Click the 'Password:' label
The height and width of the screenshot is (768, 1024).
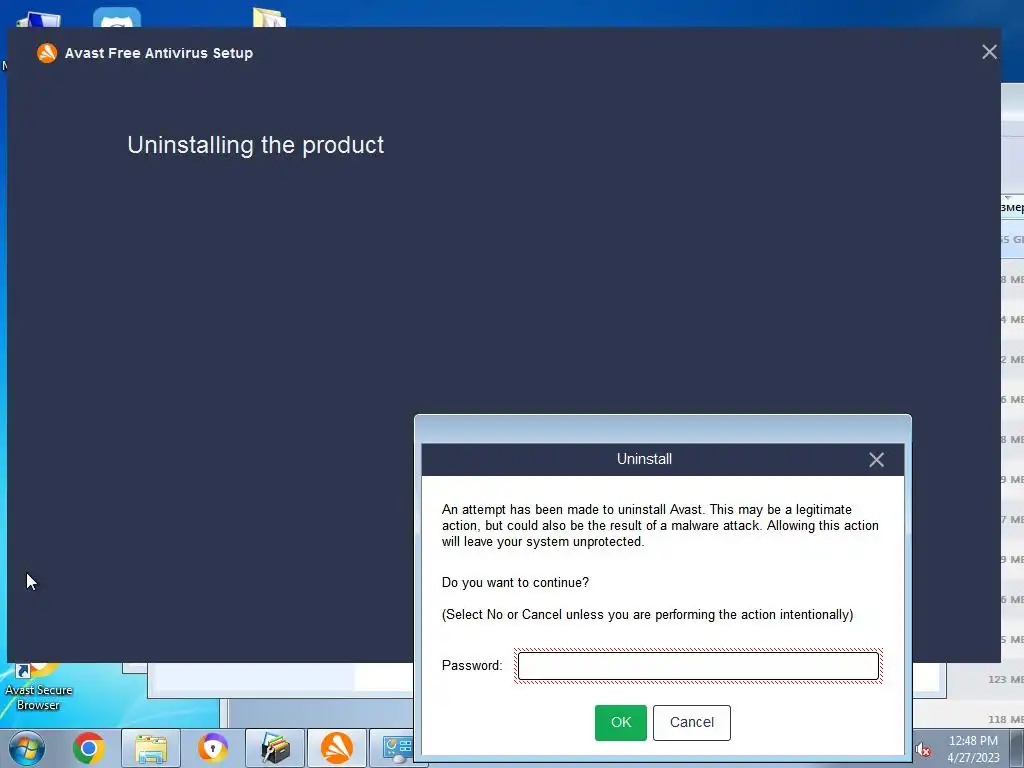[472, 665]
